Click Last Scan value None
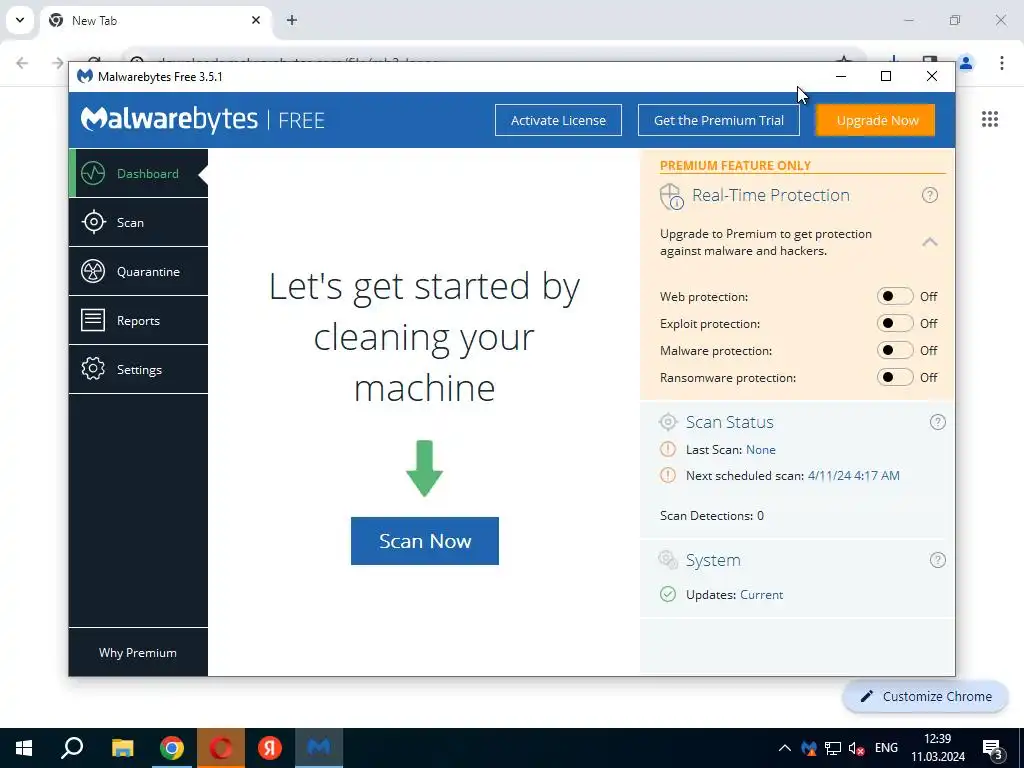The width and height of the screenshot is (1024, 768). [761, 449]
